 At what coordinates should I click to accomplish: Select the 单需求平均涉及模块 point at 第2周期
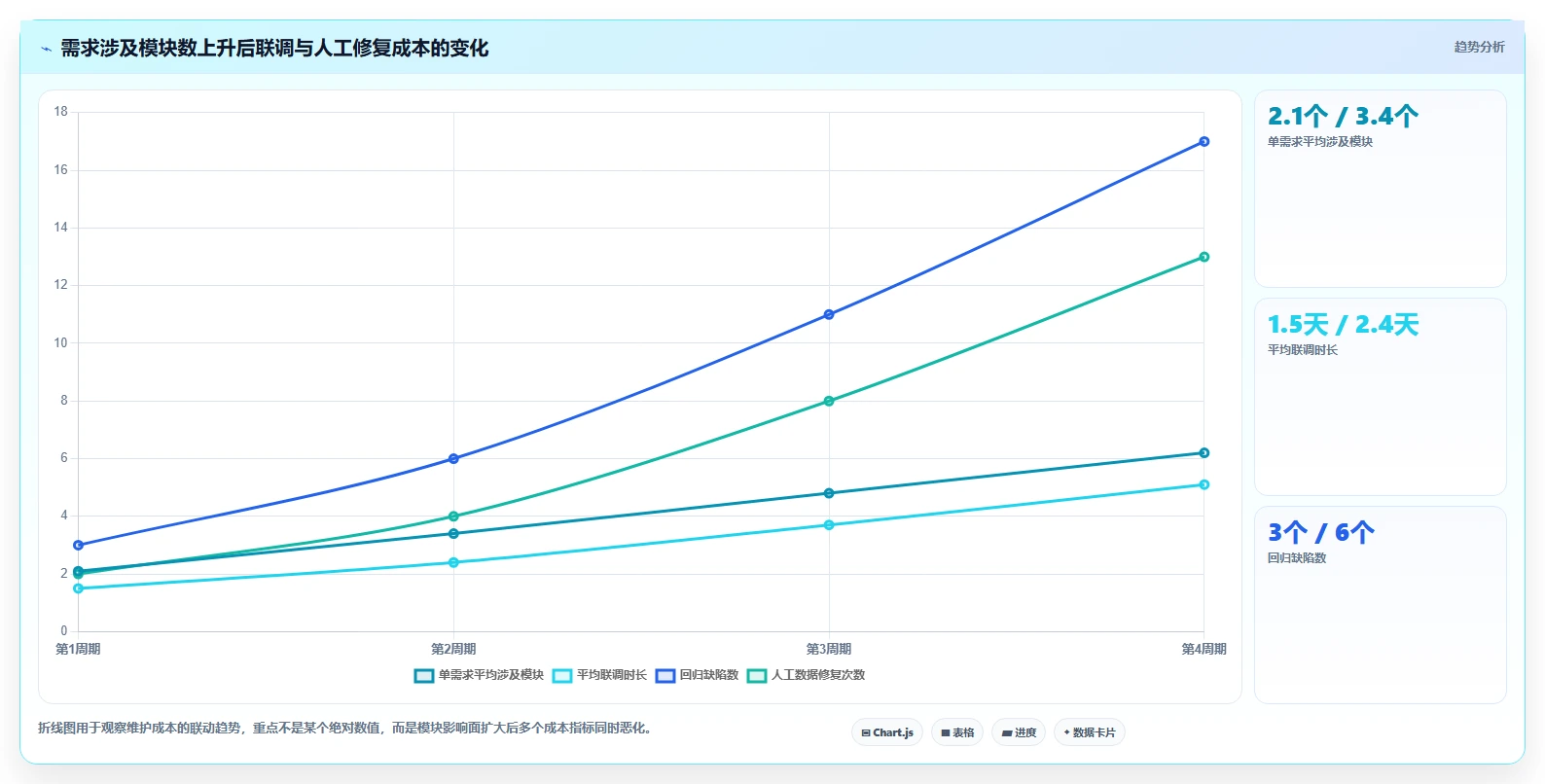[453, 533]
